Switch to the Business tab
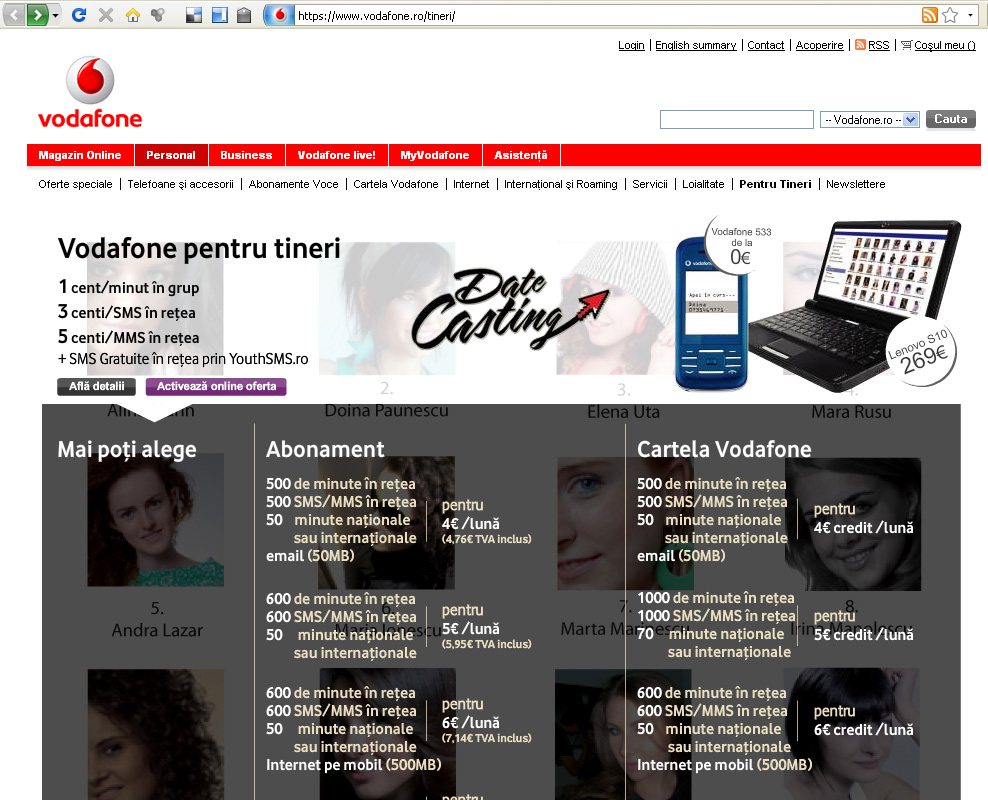988x800 pixels. tap(246, 155)
